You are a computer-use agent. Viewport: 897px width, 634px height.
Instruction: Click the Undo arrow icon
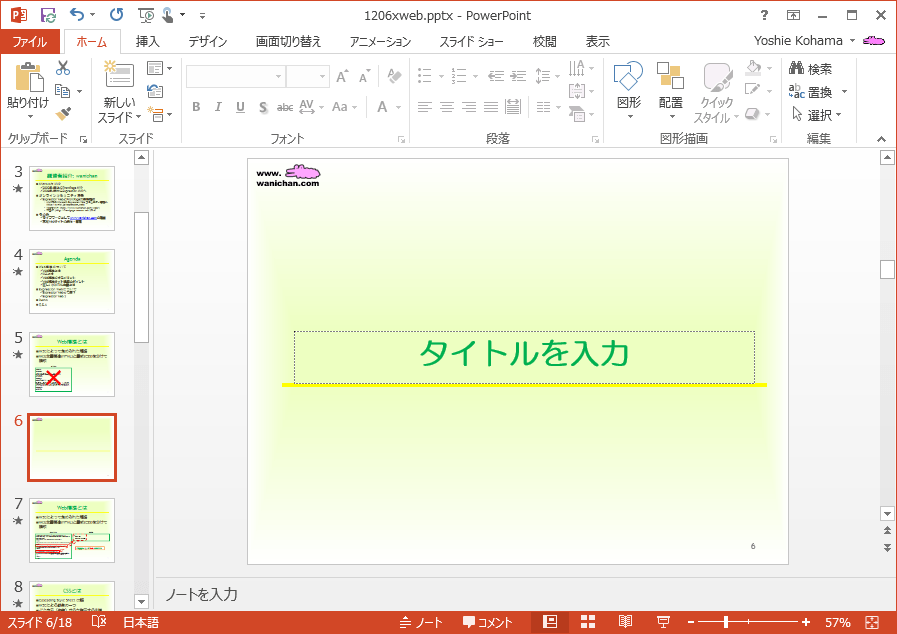(x=78, y=15)
